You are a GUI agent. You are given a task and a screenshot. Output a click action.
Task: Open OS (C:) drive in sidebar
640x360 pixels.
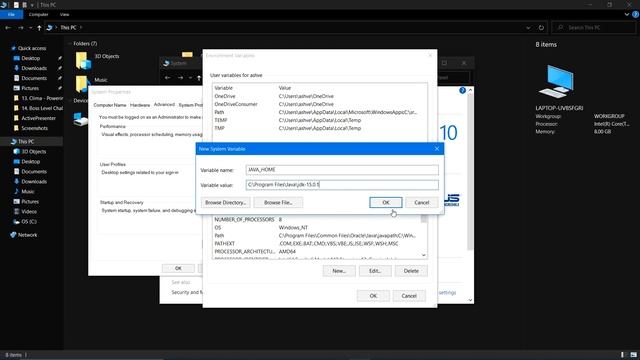(29, 222)
